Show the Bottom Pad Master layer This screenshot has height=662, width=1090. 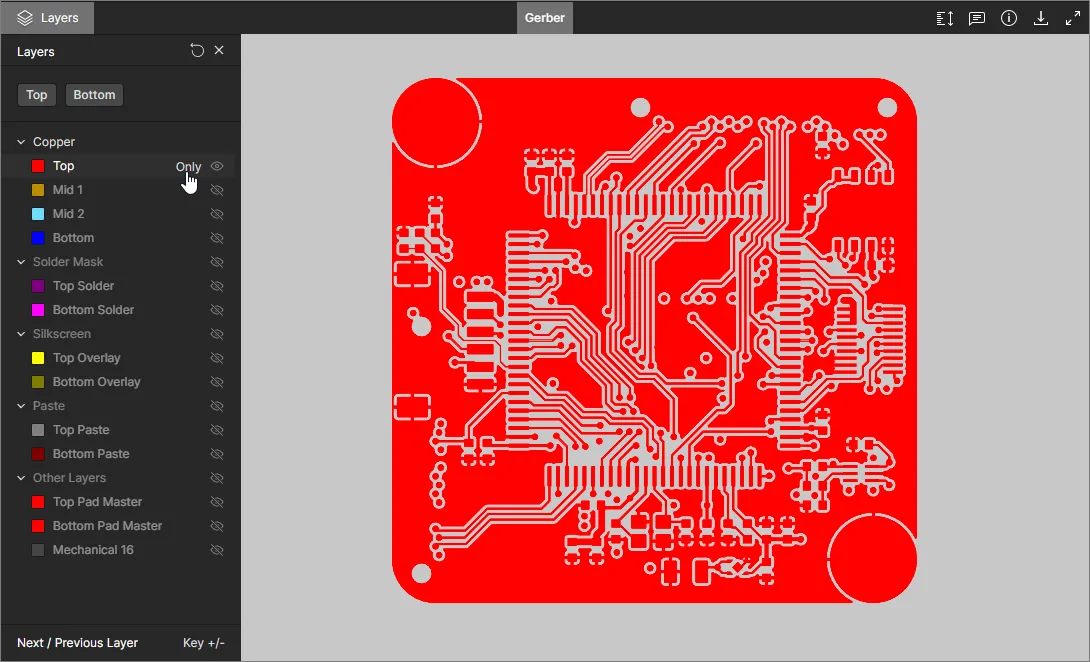point(217,526)
